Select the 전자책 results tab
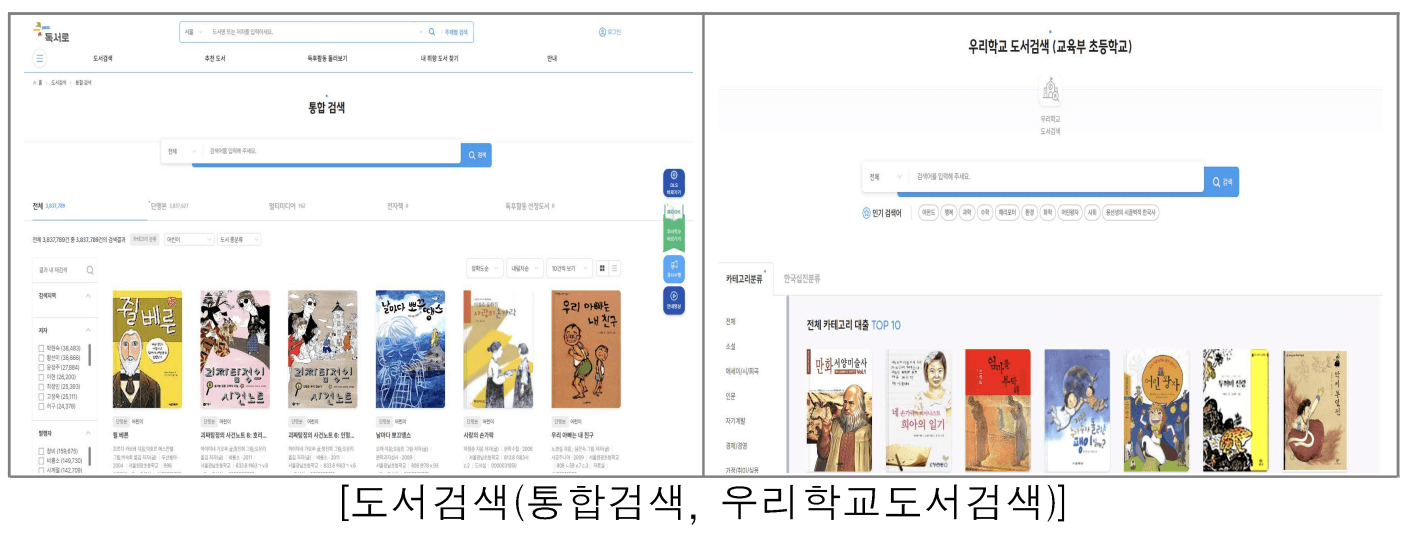Screen dimensions: 1406x536 coord(398,205)
